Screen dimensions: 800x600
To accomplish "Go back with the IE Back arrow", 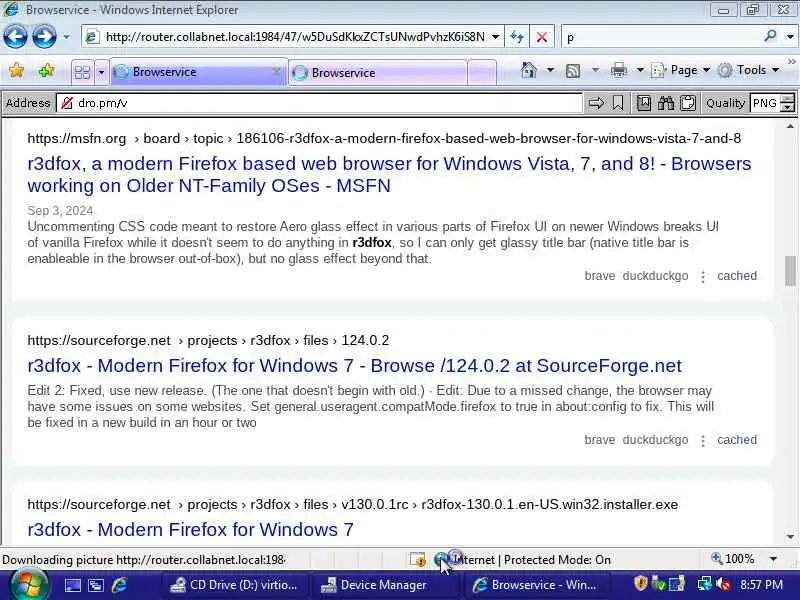I will pos(15,37).
